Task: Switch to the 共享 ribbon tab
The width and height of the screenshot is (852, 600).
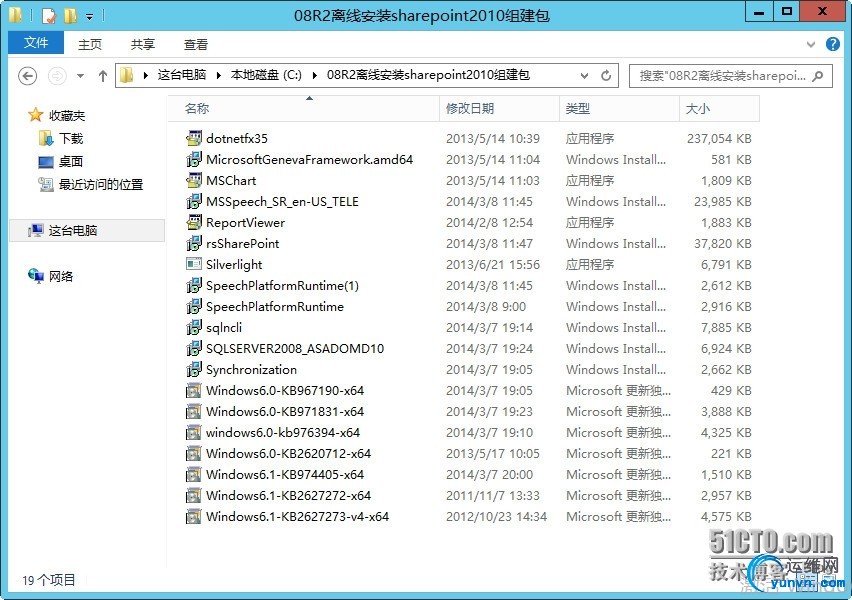Action: (143, 45)
